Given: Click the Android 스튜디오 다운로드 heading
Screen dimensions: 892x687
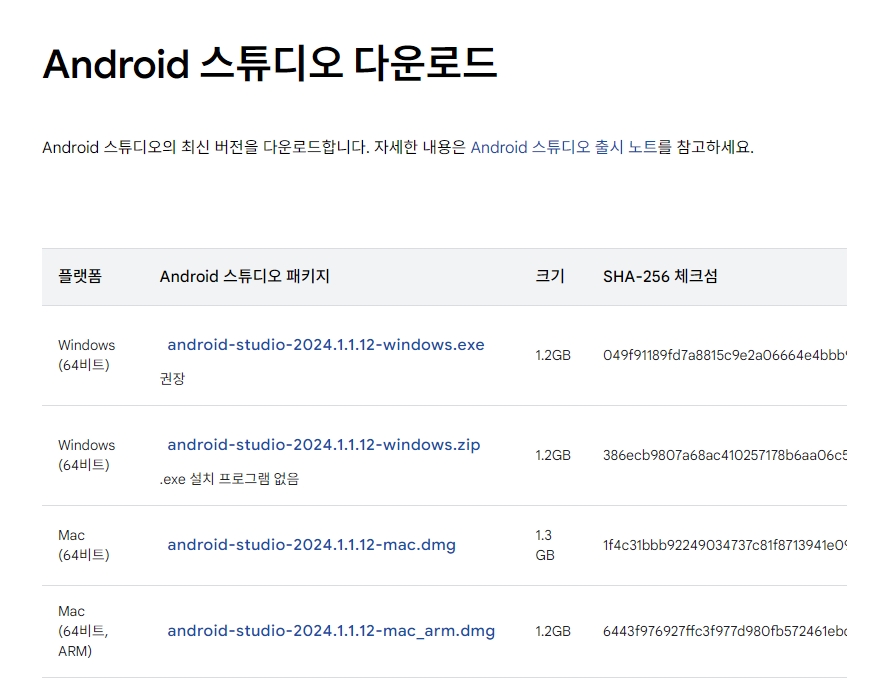Looking at the screenshot, I should (270, 63).
